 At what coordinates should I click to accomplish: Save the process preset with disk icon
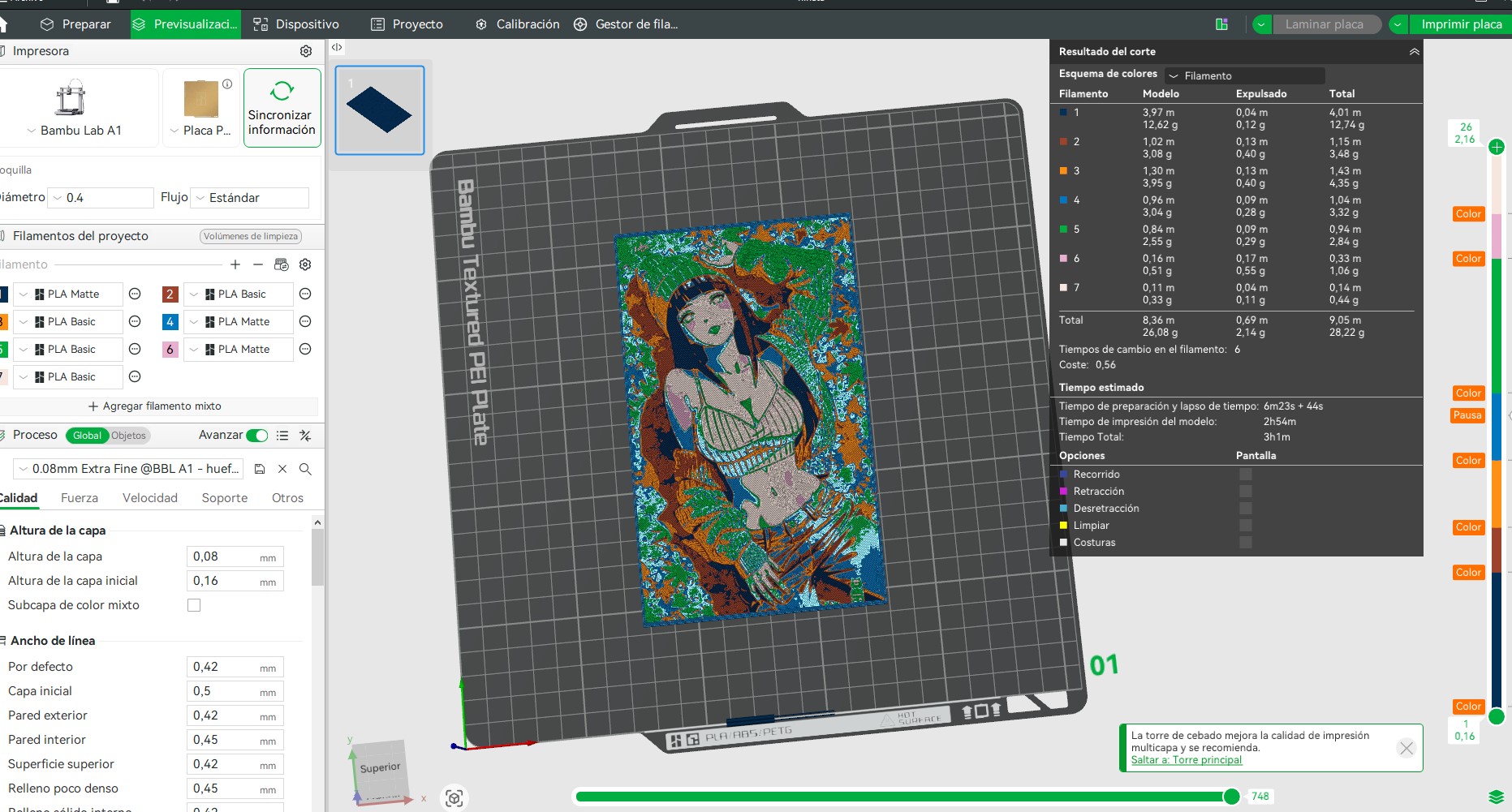[260, 469]
